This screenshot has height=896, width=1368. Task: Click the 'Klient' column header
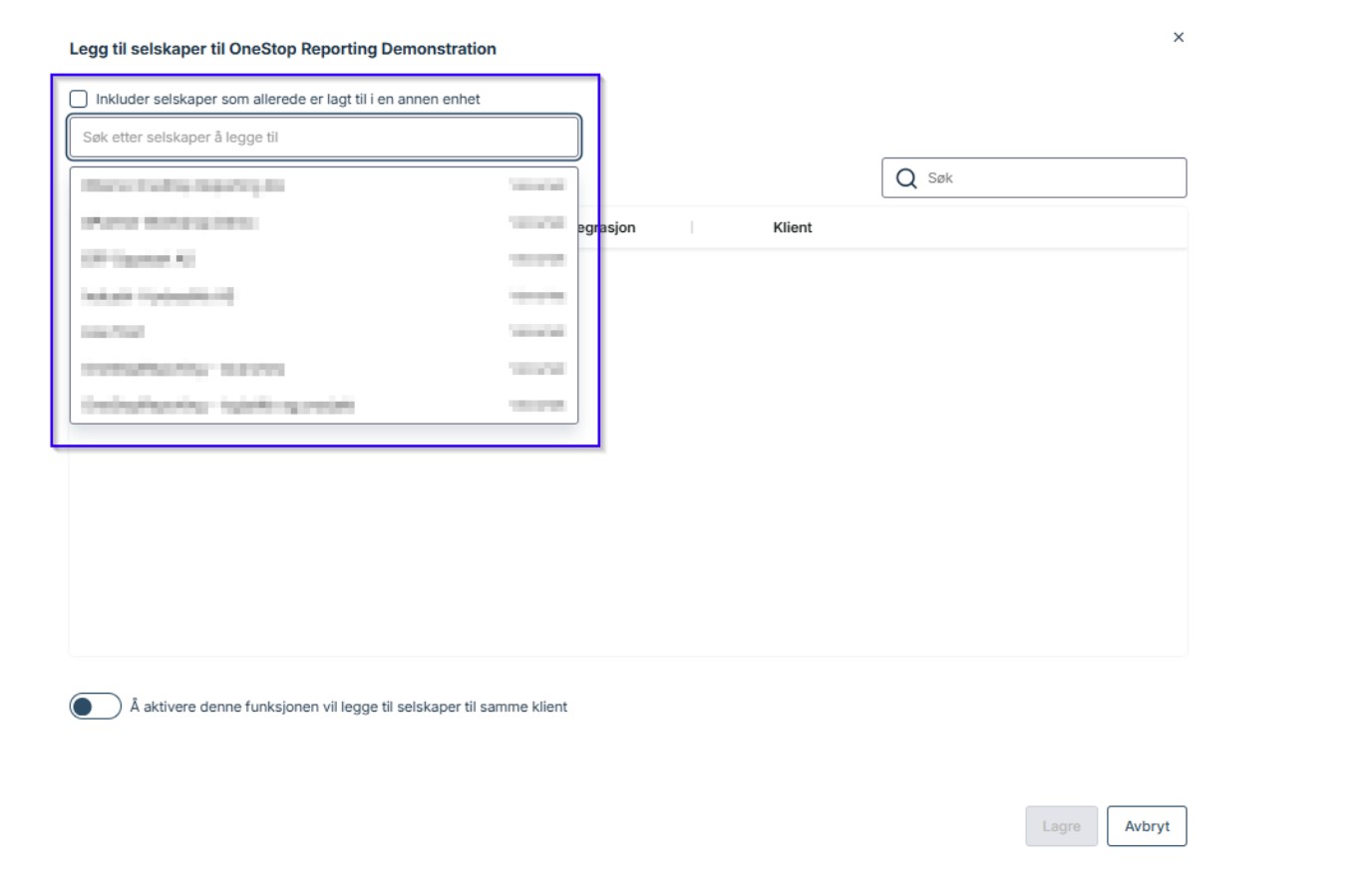point(792,228)
